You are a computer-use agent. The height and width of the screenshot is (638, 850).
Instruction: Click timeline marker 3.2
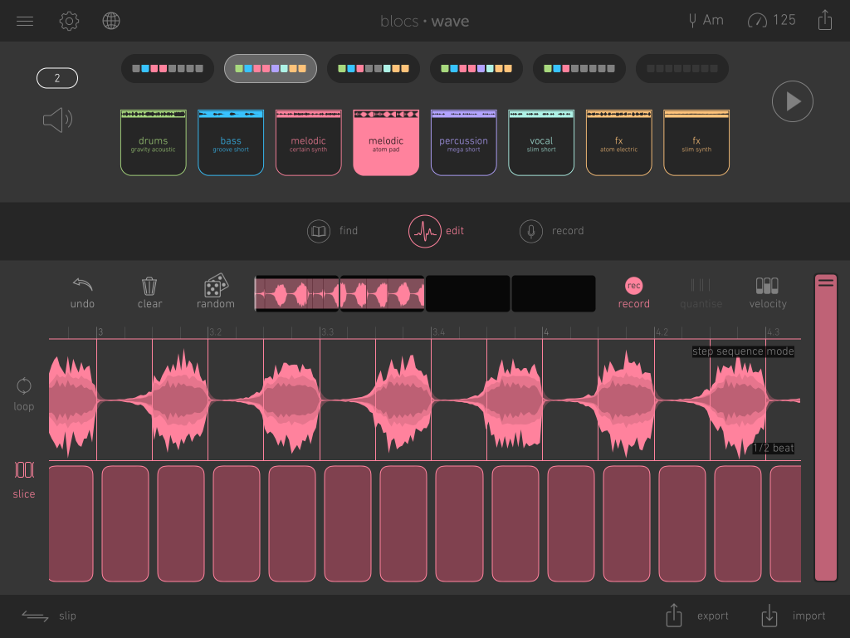[215, 332]
